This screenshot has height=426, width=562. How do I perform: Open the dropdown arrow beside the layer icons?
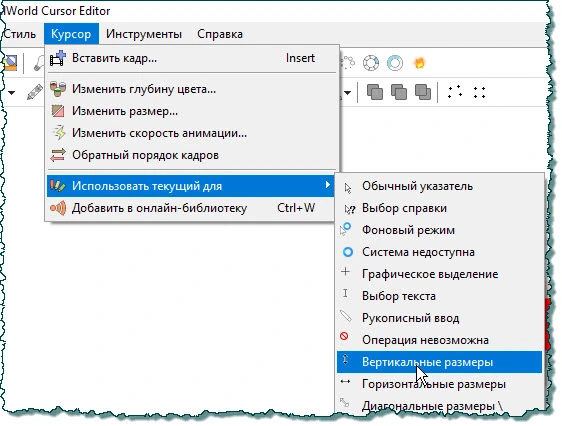pyautogui.click(x=347, y=93)
